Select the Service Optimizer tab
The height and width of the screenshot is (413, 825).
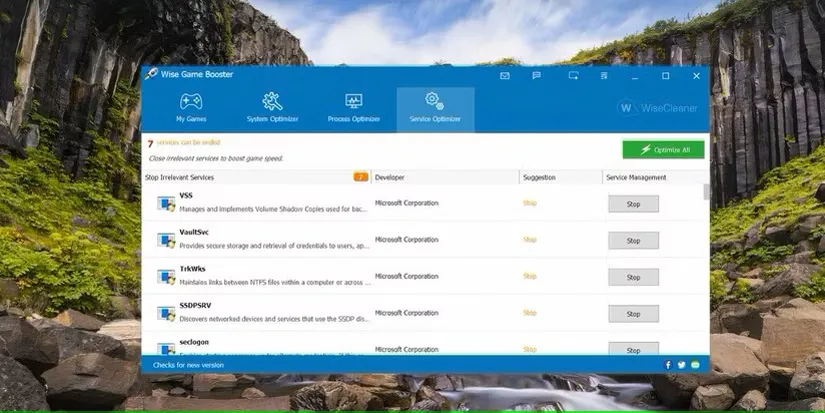tap(435, 109)
